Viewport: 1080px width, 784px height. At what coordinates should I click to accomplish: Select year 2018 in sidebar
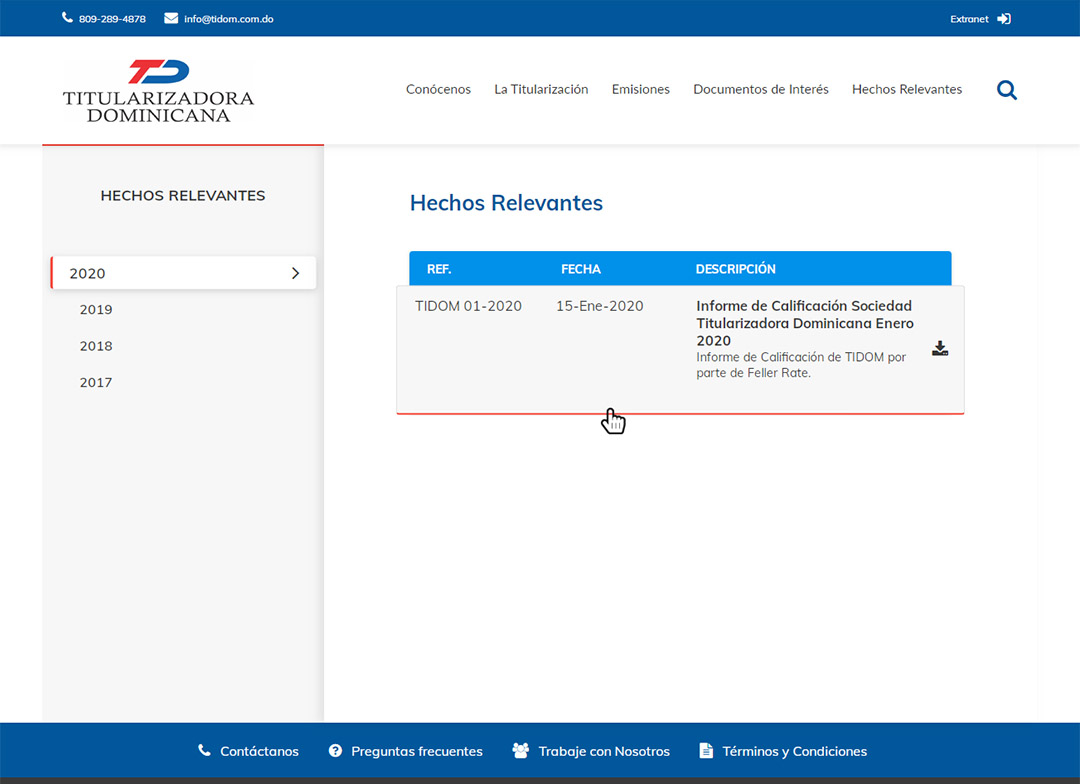click(96, 346)
